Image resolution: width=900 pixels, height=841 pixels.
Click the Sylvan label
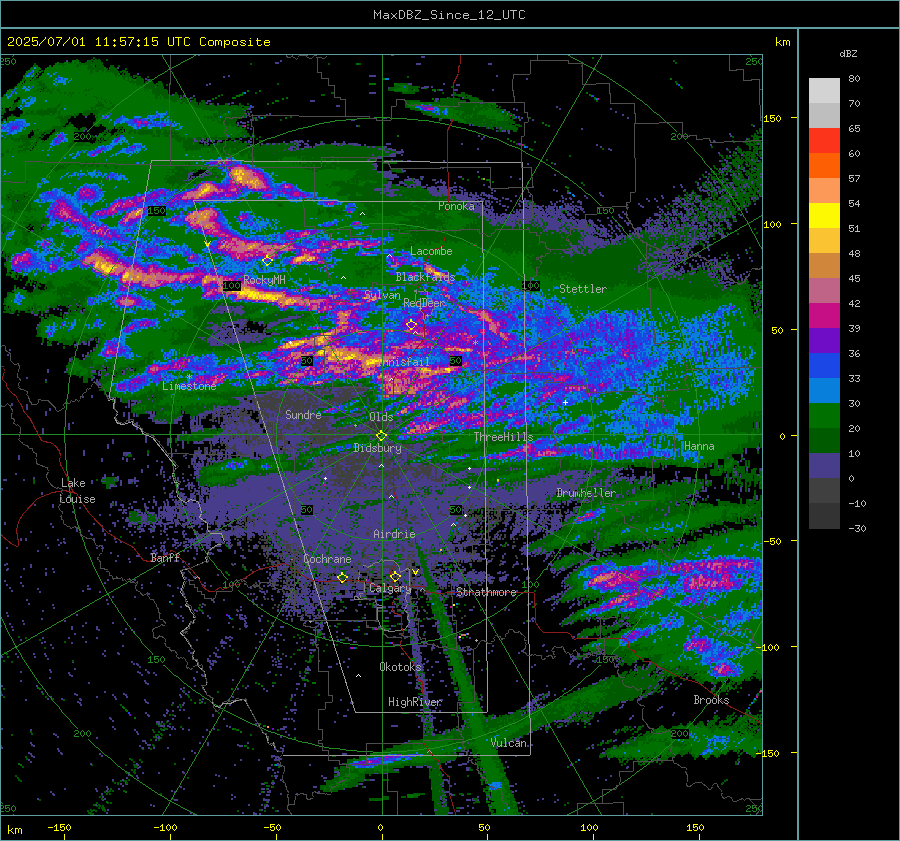coord(382,295)
